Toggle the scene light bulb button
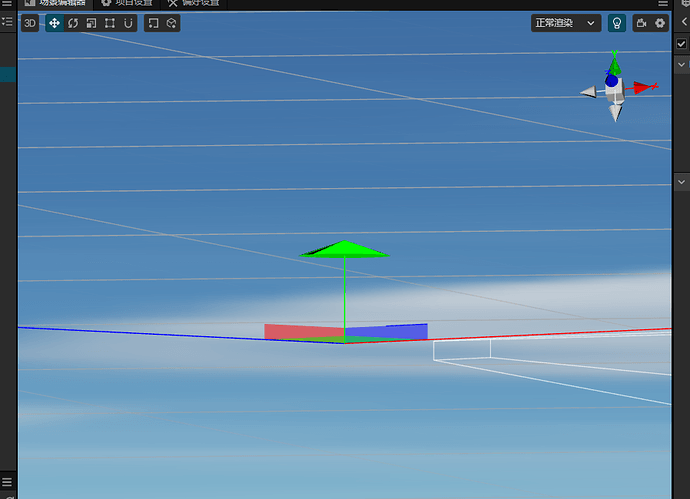The height and width of the screenshot is (499, 690). 617,23
